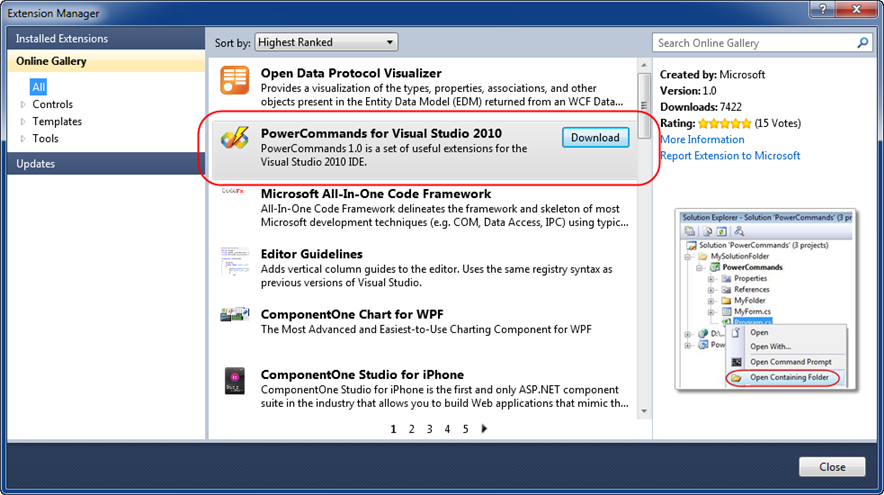Click the All-In-One Code Framework icon

(232, 191)
